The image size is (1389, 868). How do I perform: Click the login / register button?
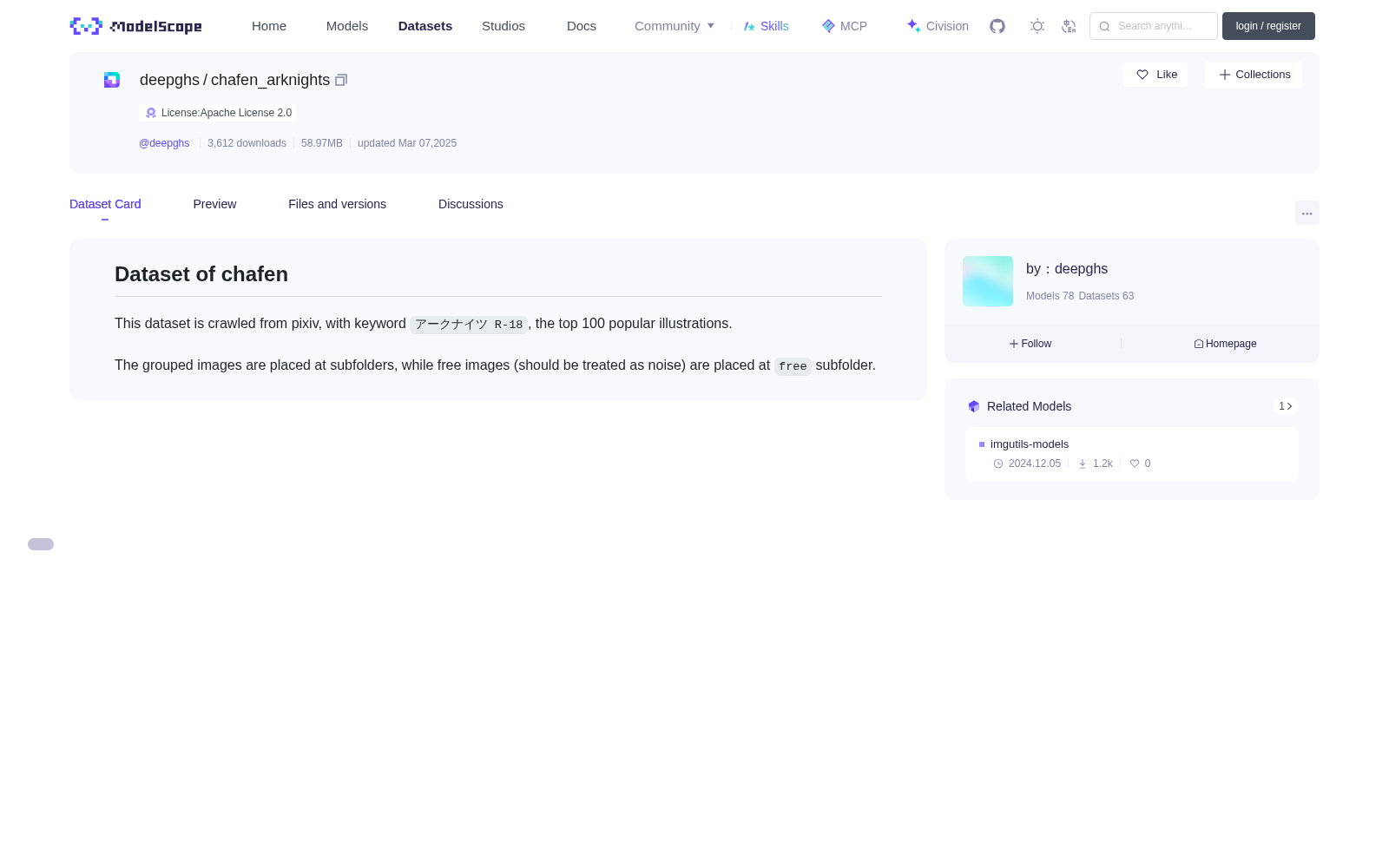tap(1268, 26)
